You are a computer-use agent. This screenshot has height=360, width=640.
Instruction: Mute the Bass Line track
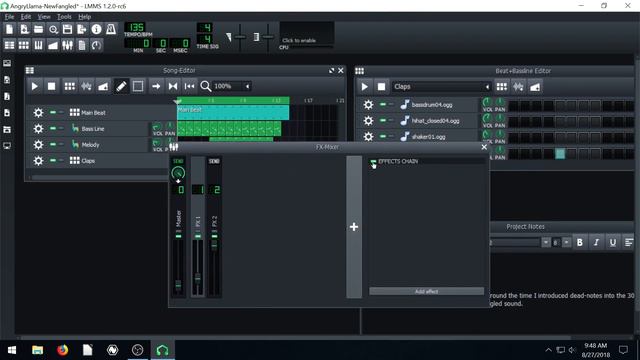[x=53, y=128]
